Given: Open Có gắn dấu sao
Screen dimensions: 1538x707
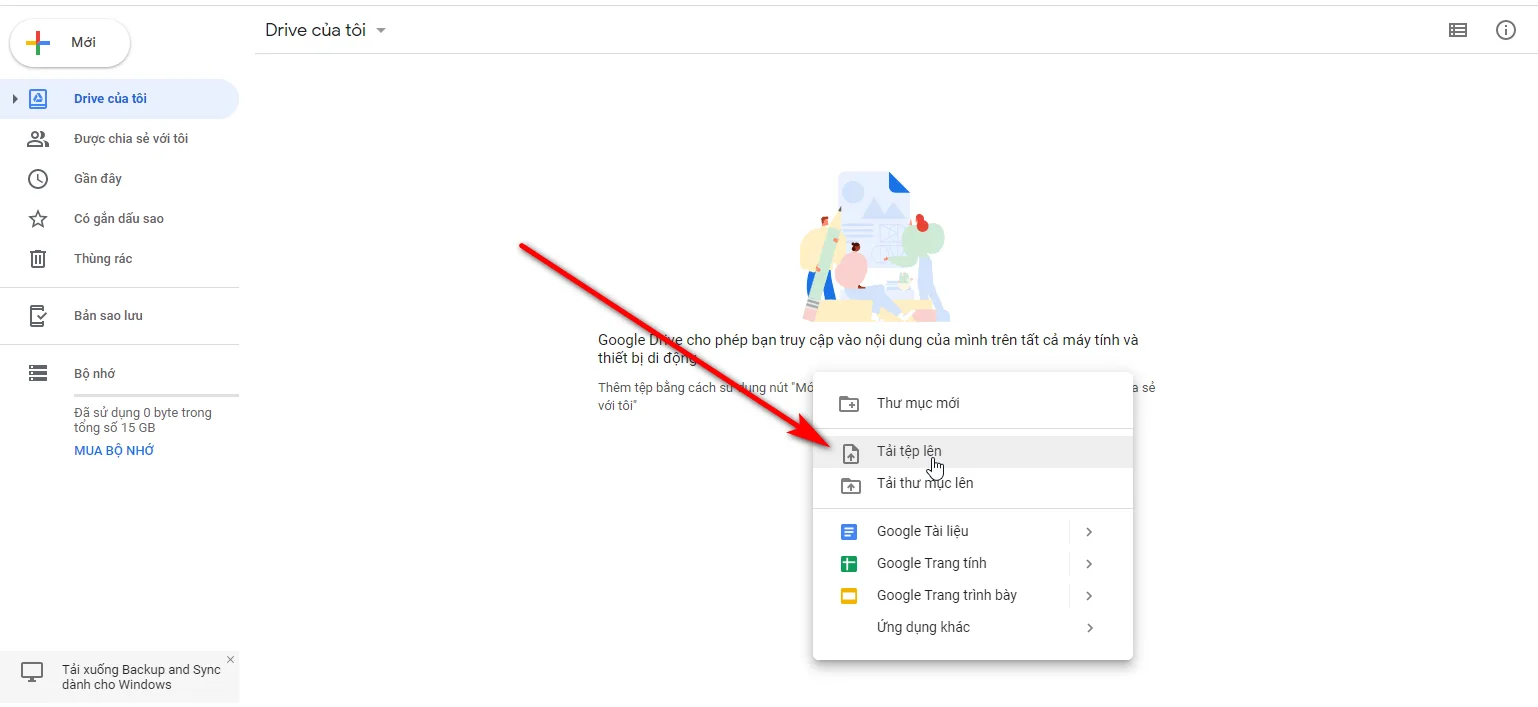Looking at the screenshot, I should (120, 218).
